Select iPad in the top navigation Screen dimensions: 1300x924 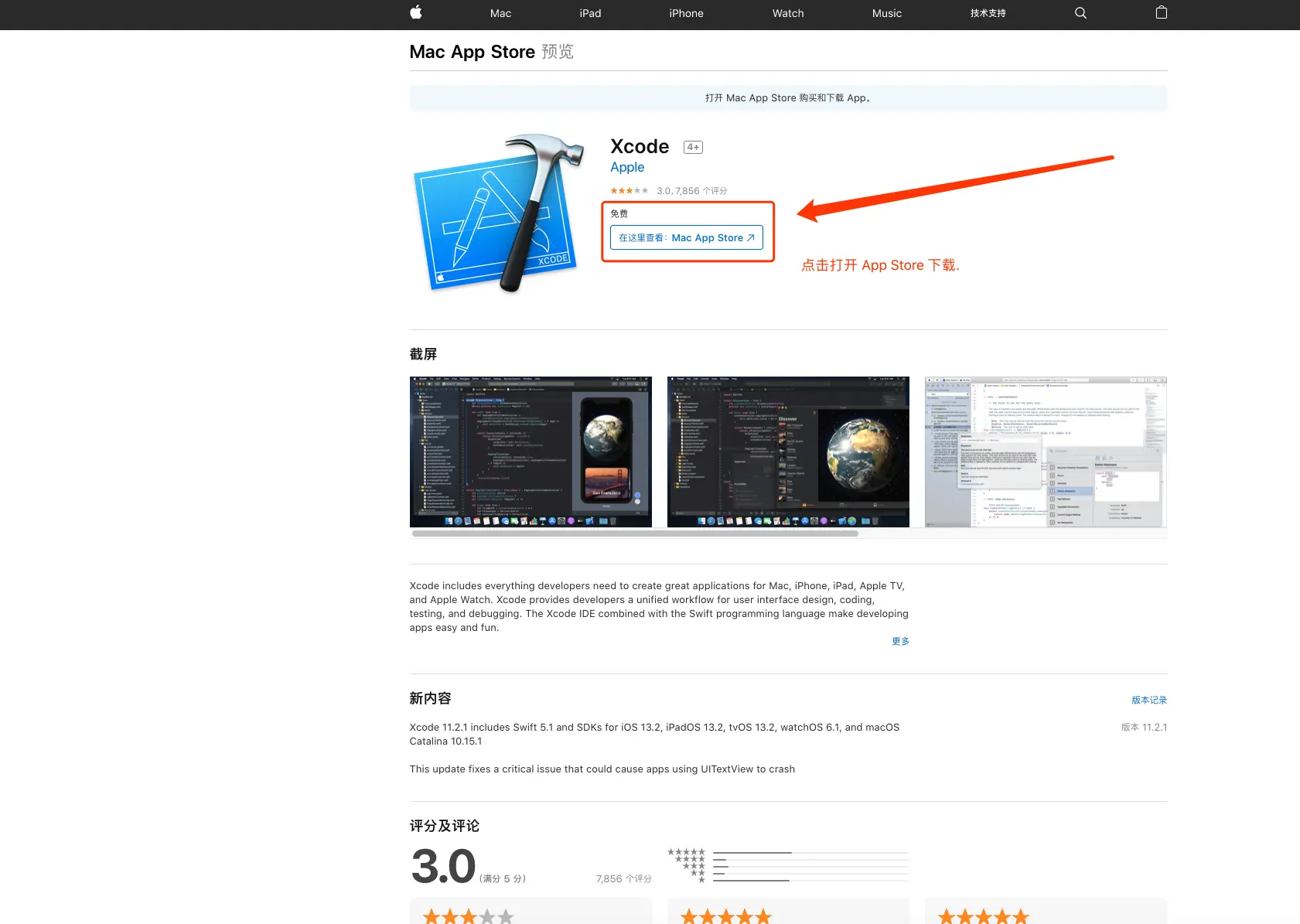(x=590, y=13)
